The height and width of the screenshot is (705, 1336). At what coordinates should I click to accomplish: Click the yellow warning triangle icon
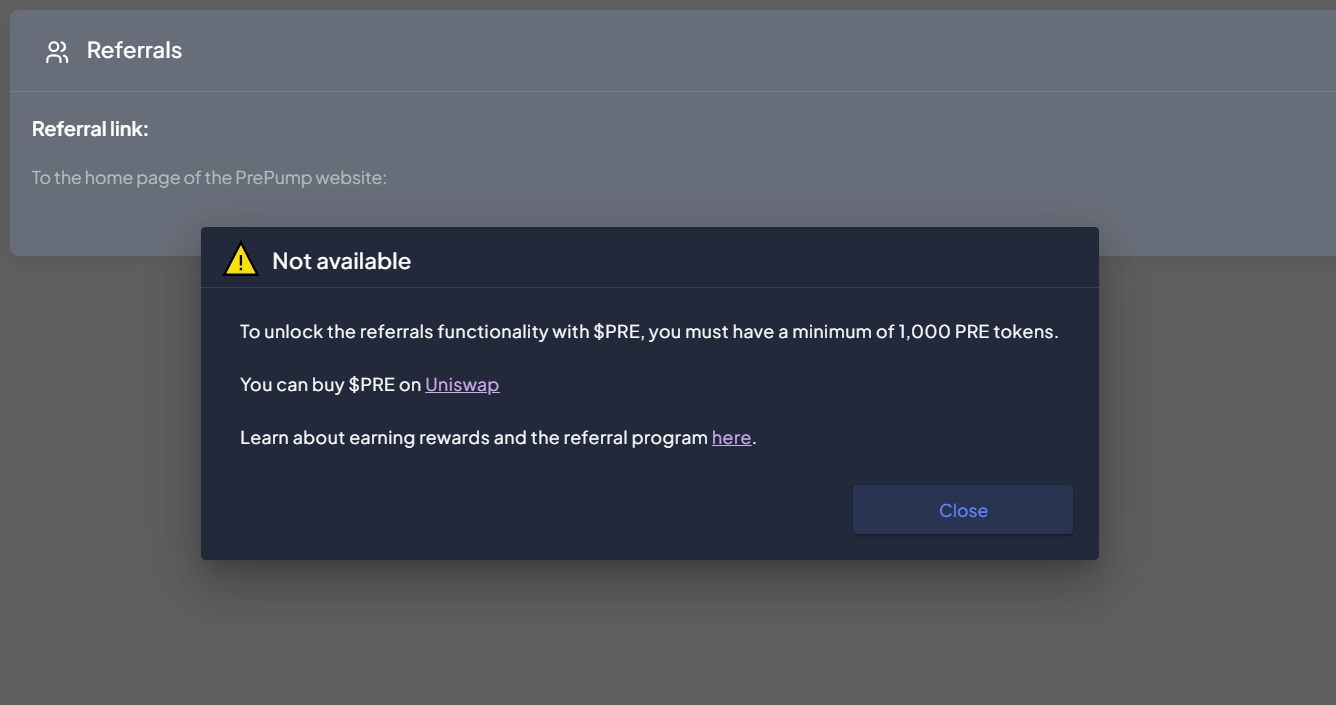[240, 260]
